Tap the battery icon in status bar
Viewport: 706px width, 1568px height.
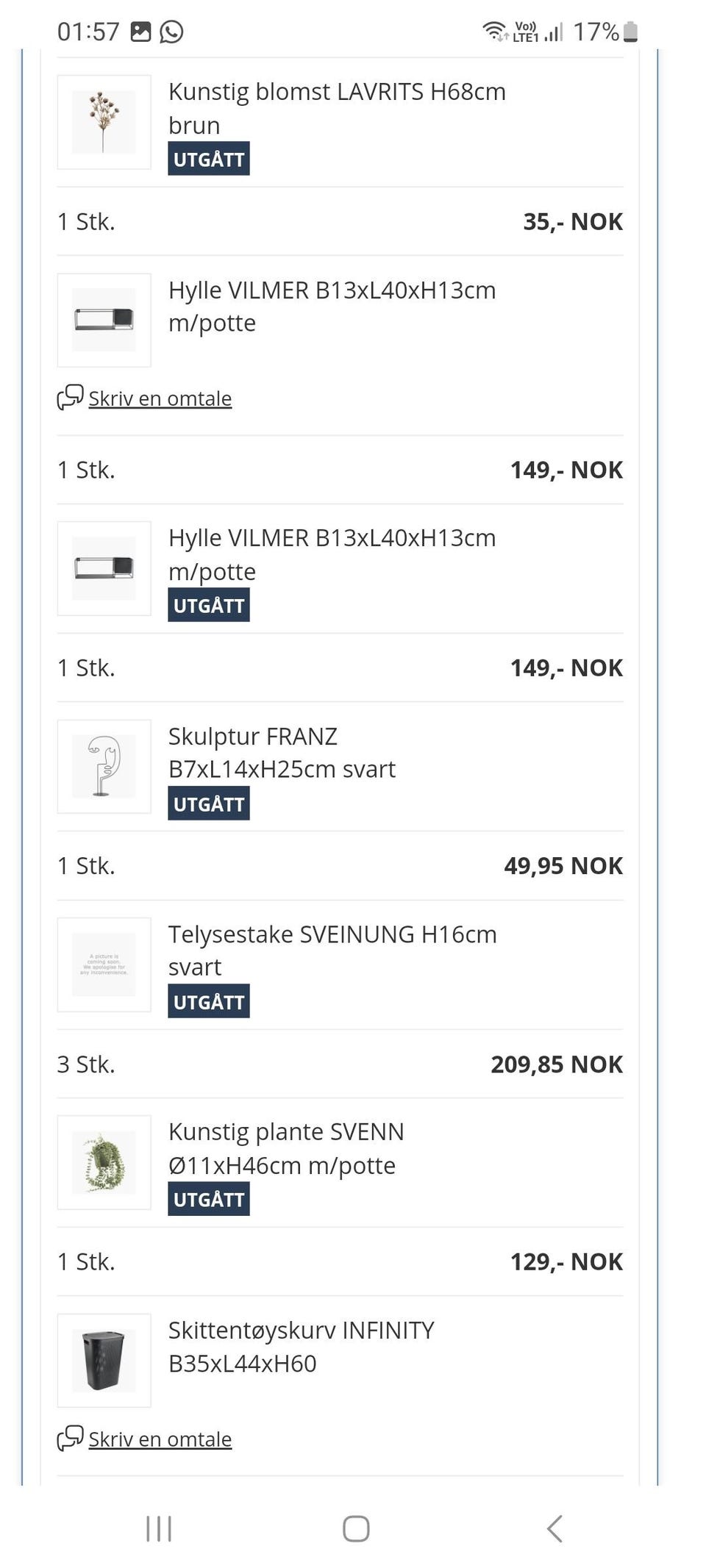[630, 32]
